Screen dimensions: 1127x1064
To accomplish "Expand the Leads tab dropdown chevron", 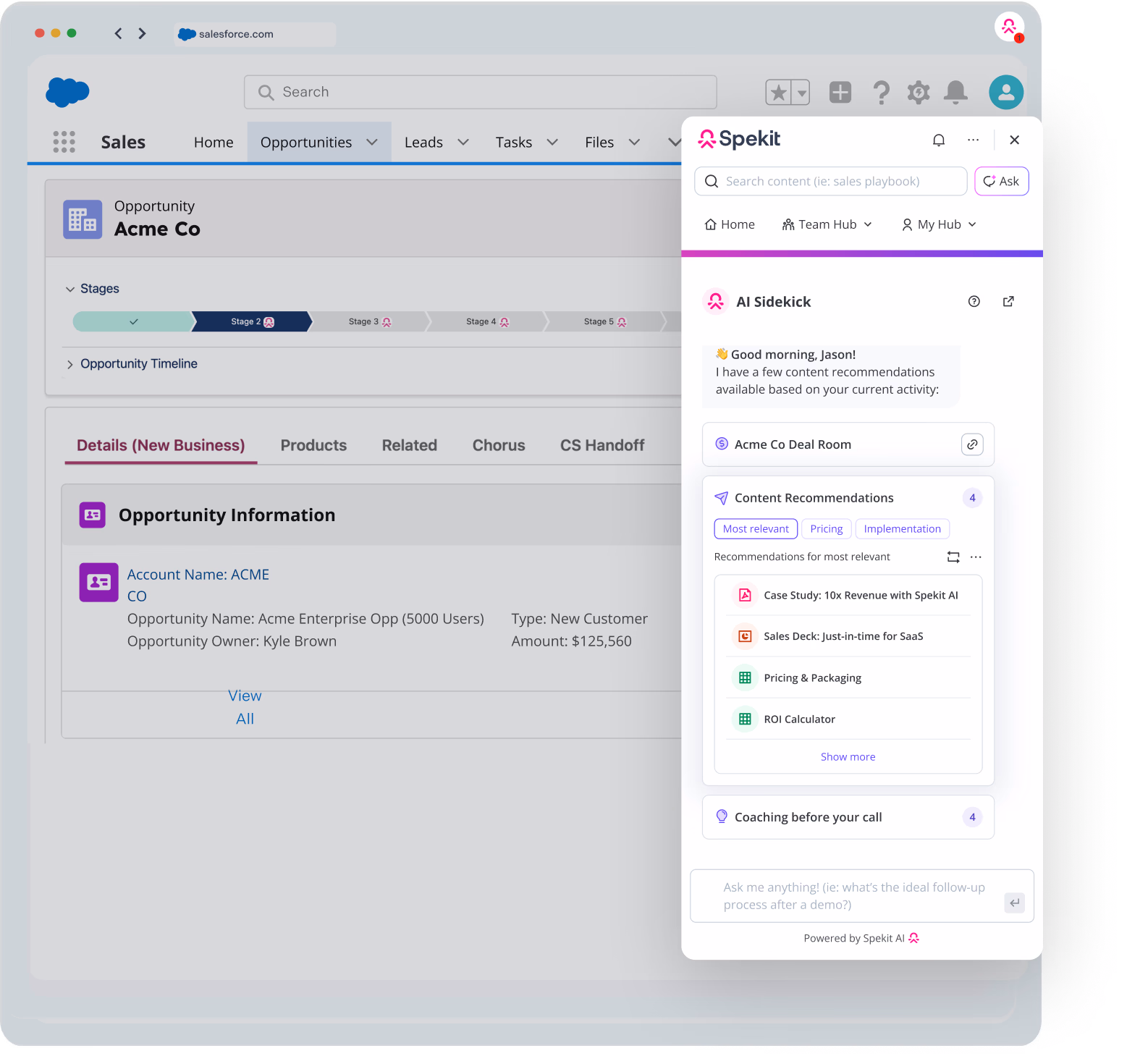I will (463, 142).
